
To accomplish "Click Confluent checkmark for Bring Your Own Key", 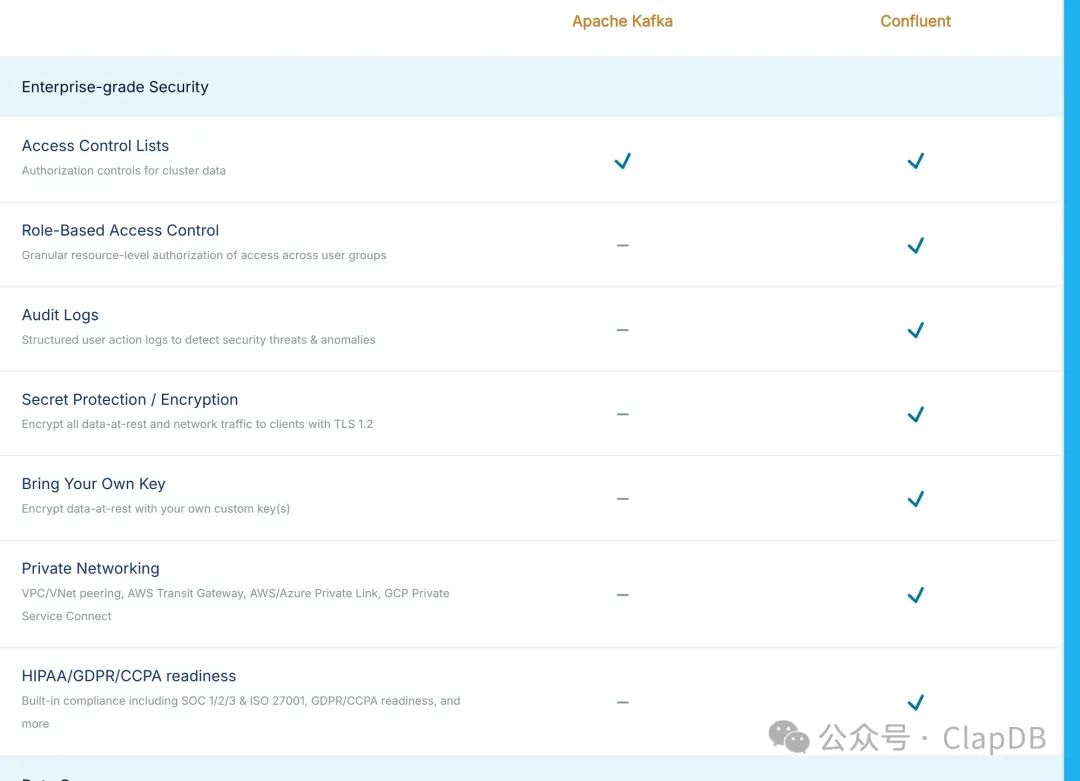I will tap(915, 499).
